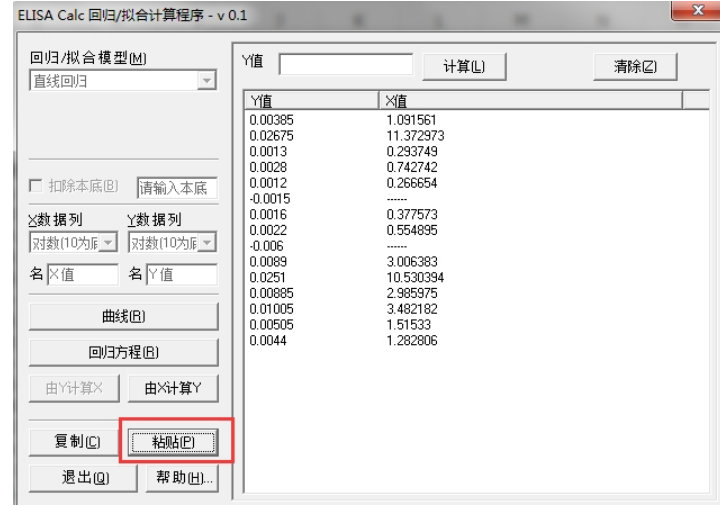The image size is (720, 506).
Task: Select the row with Y value 0.02675
Action: click(477, 135)
